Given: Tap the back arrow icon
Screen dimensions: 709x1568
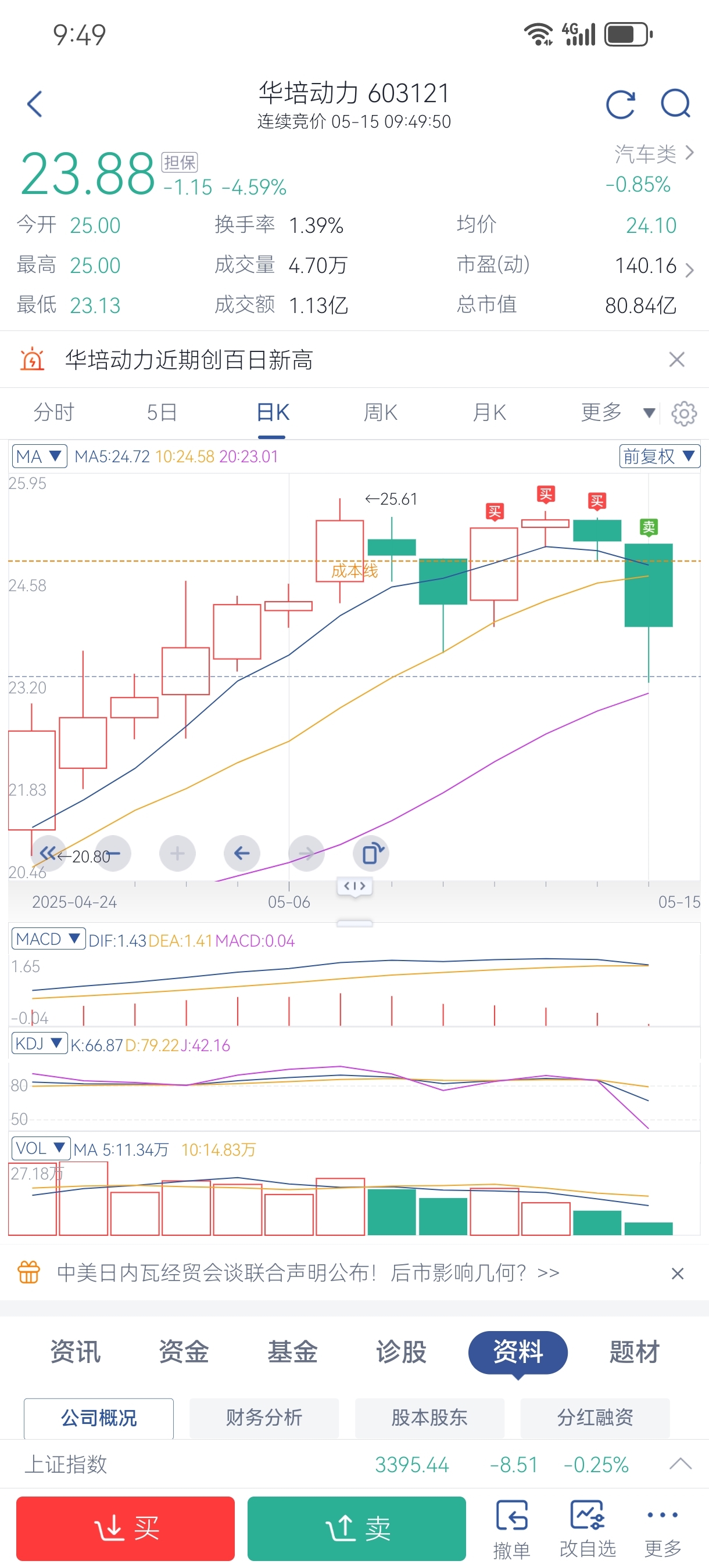Looking at the screenshot, I should (35, 104).
